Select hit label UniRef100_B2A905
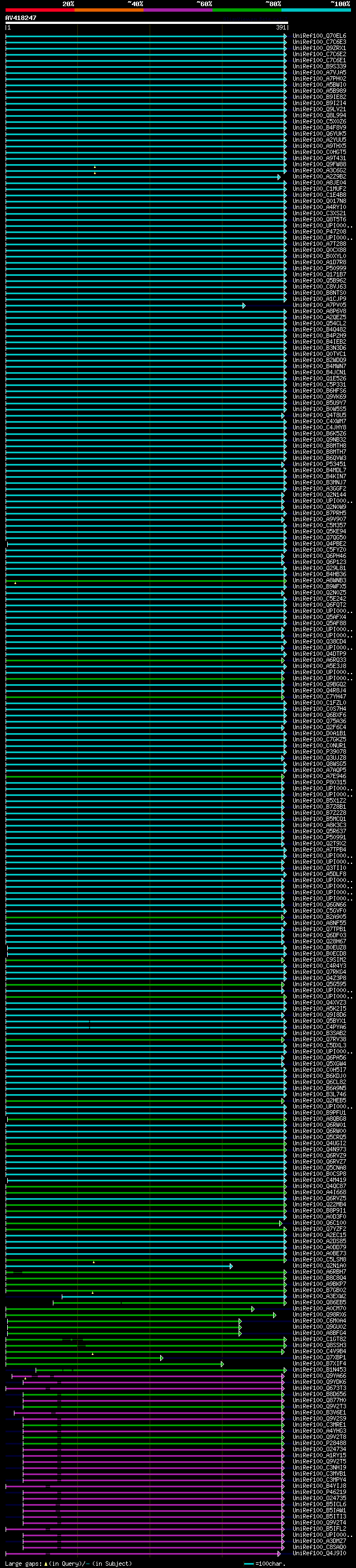 click(x=319, y=917)
